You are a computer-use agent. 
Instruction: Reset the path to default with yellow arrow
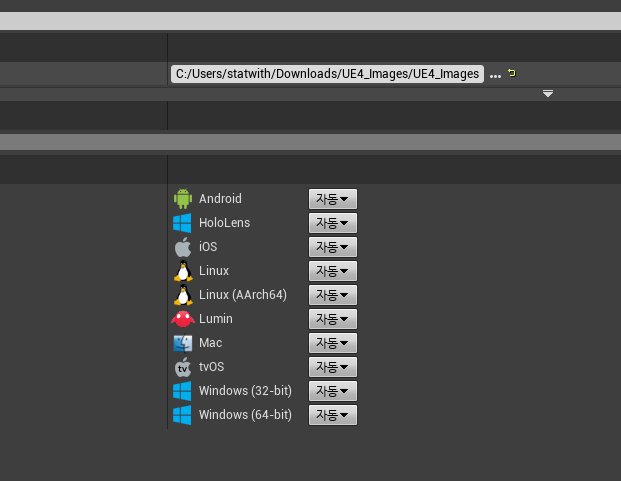pyautogui.click(x=512, y=73)
